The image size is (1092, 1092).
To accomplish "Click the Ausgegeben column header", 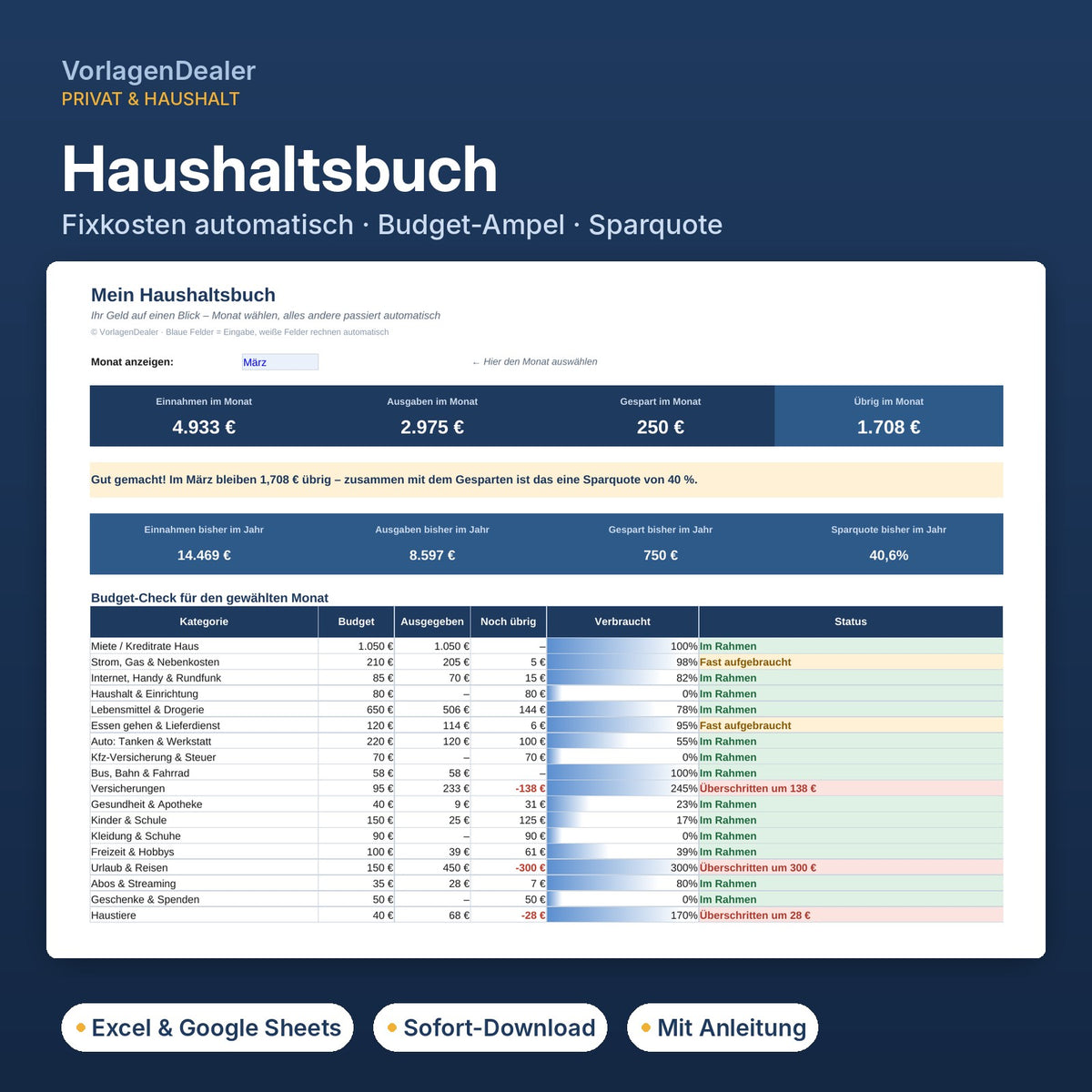I will coord(432,622).
